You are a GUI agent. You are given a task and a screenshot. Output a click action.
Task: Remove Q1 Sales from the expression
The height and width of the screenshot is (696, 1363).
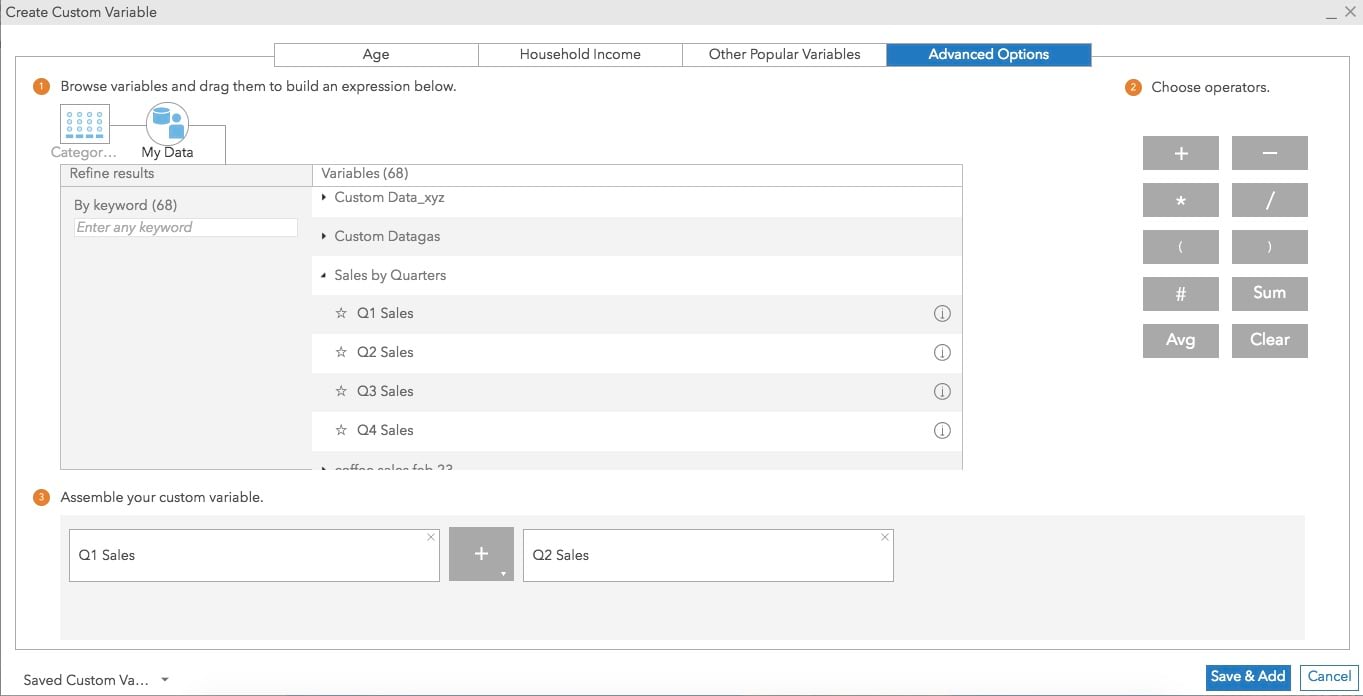[431, 537]
